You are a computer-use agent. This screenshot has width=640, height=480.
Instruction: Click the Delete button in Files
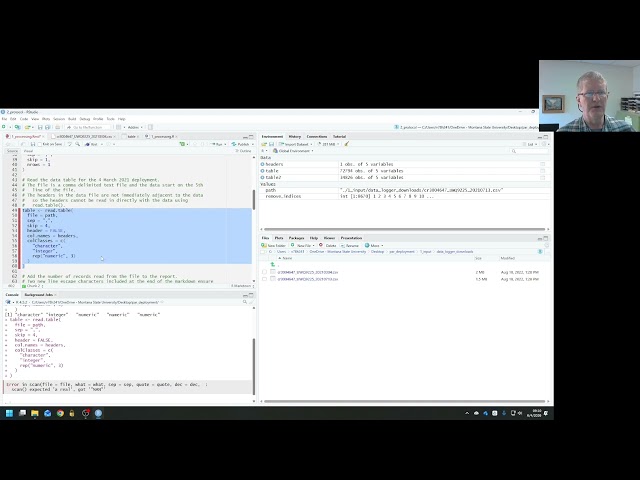point(328,246)
